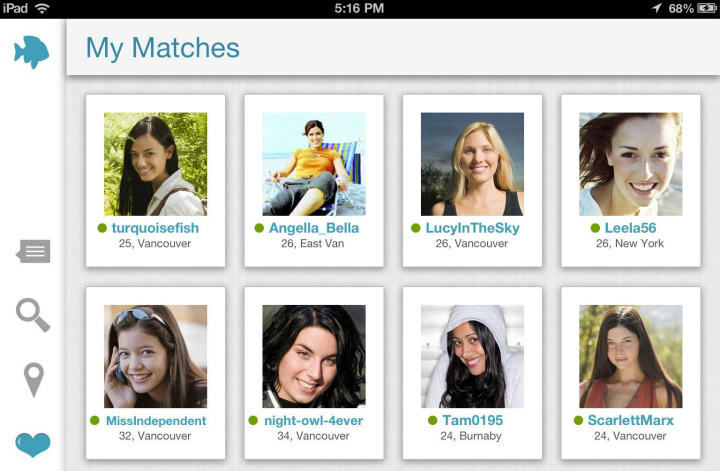Tap the battery icon in status bar
This screenshot has width=720, height=471.
tap(706, 8)
